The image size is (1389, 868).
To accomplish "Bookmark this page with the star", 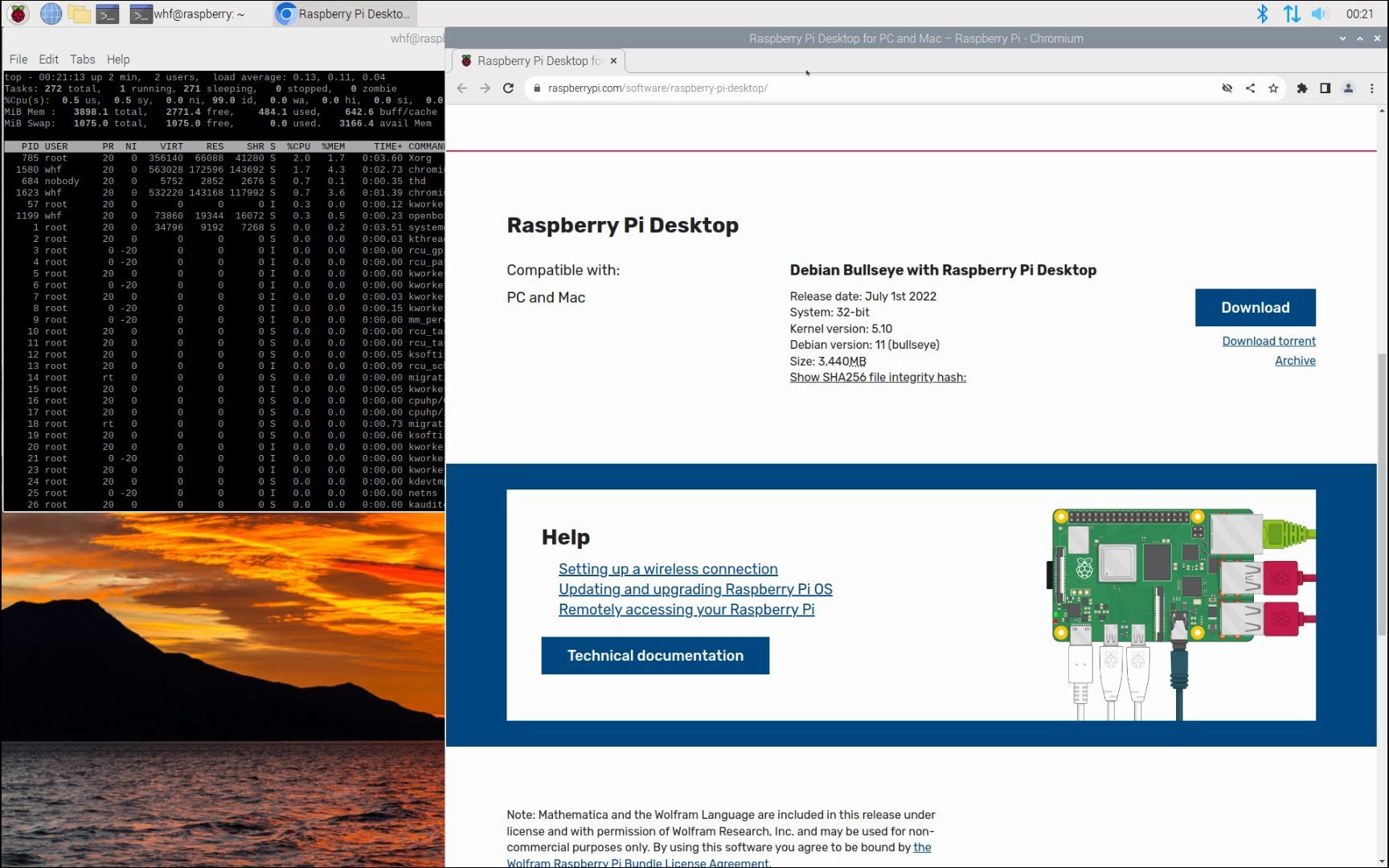I will point(1273,88).
